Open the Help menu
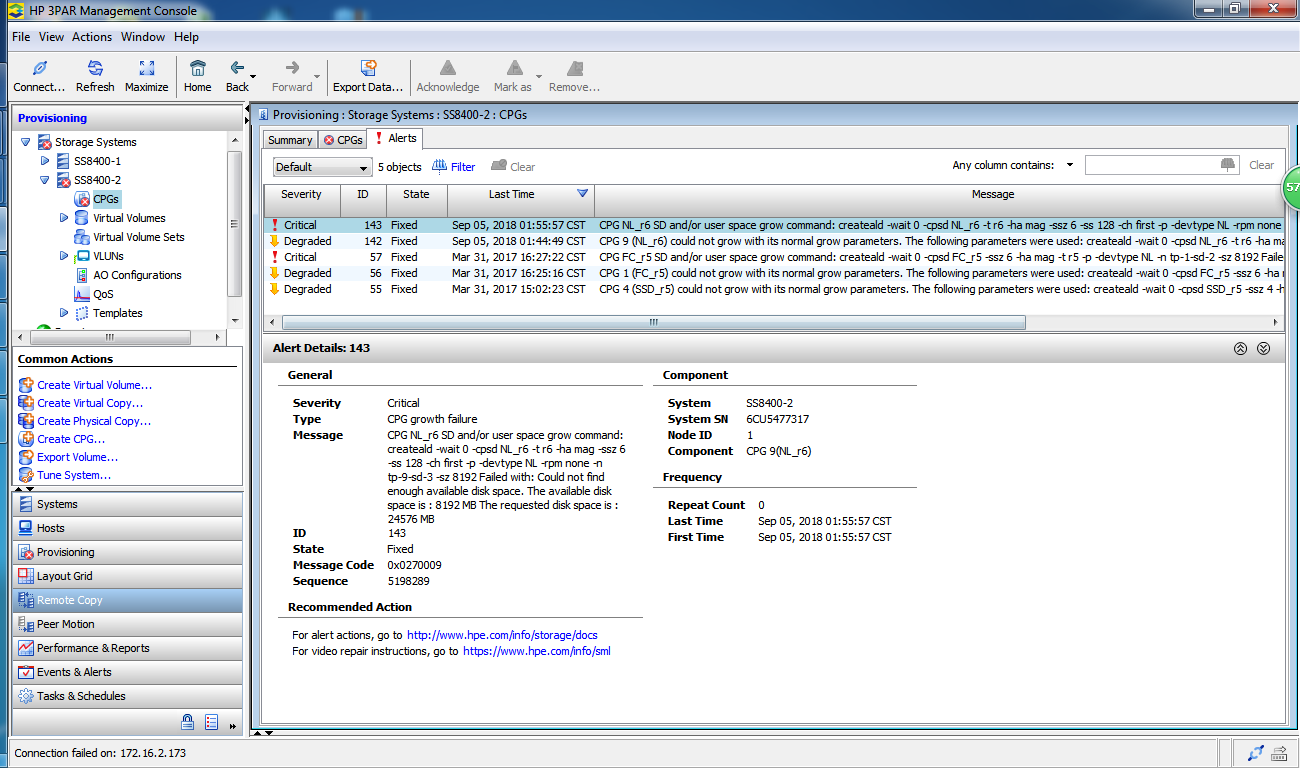This screenshot has width=1300, height=768. [x=186, y=37]
